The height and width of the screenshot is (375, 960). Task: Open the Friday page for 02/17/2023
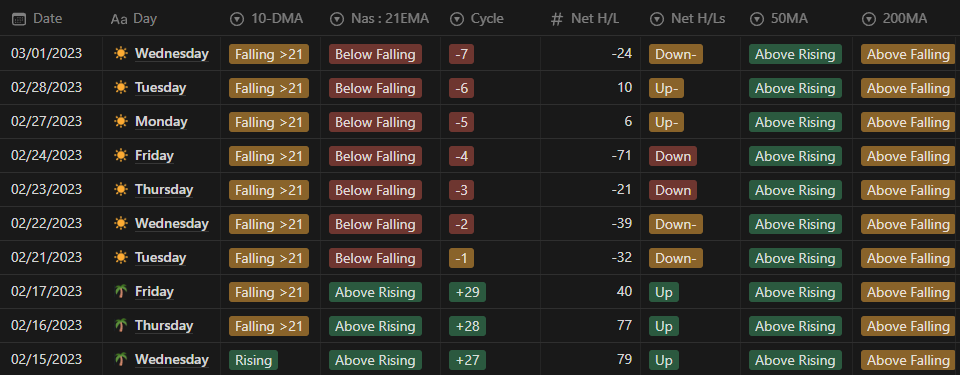(154, 292)
